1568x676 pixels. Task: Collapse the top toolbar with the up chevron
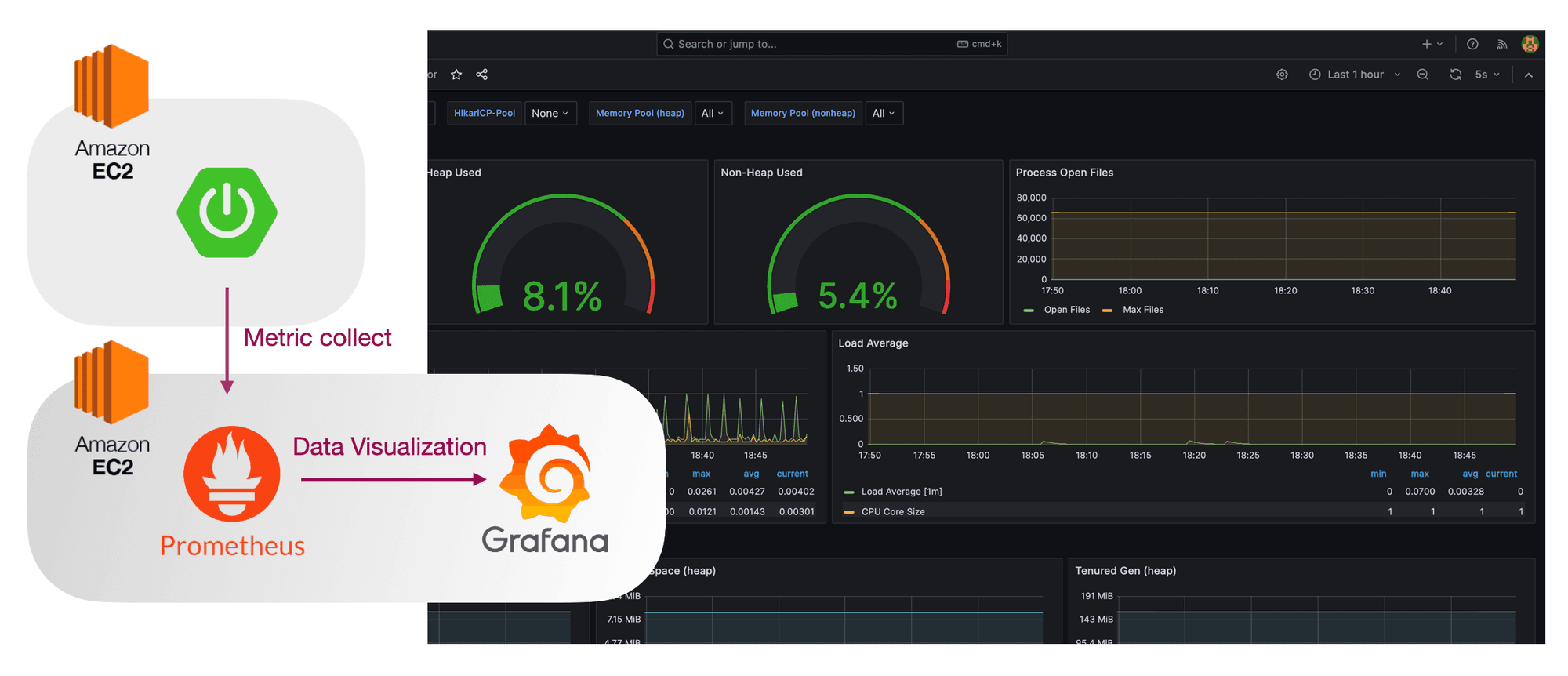tap(1529, 75)
